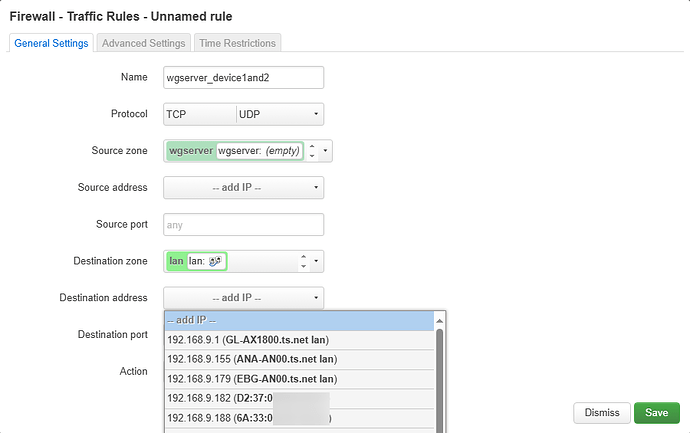690x433 pixels.
Task: Open the Protocol dropdown arrow
Action: 316,114
